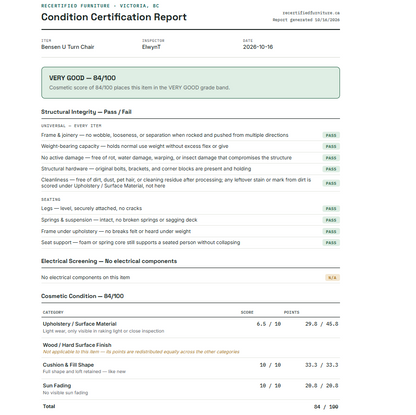Click the '10 / 10' score for Cushion & Fill Shape
This screenshot has height=415, width=416.
point(270,365)
